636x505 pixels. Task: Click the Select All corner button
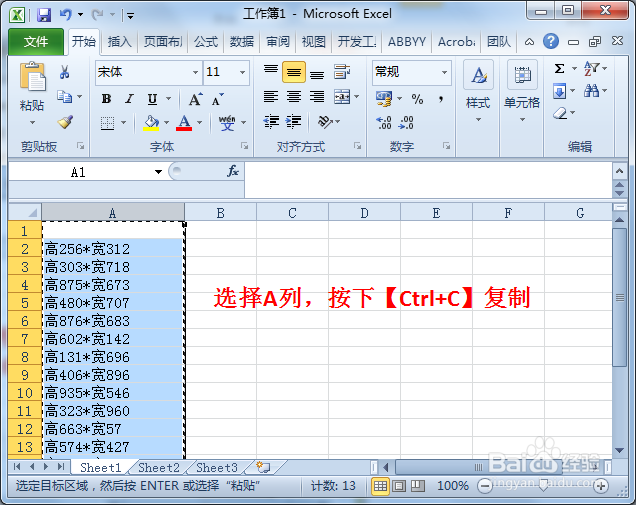pyautogui.click(x=25, y=212)
